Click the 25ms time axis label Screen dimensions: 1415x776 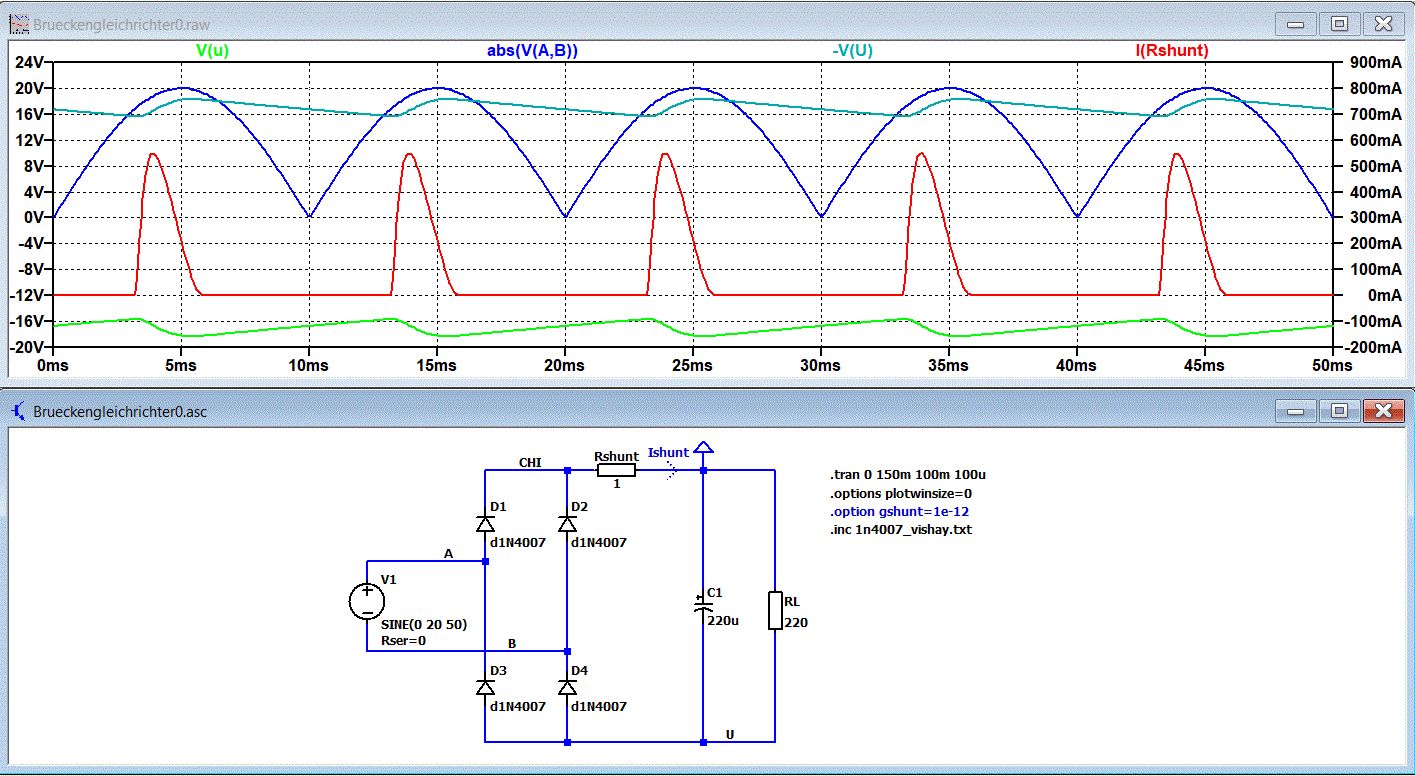tap(692, 366)
